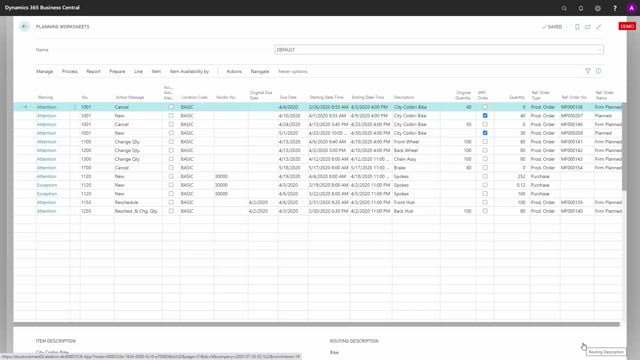Open the FactBox information icon
The width and height of the screenshot is (640, 360).
tap(598, 71)
